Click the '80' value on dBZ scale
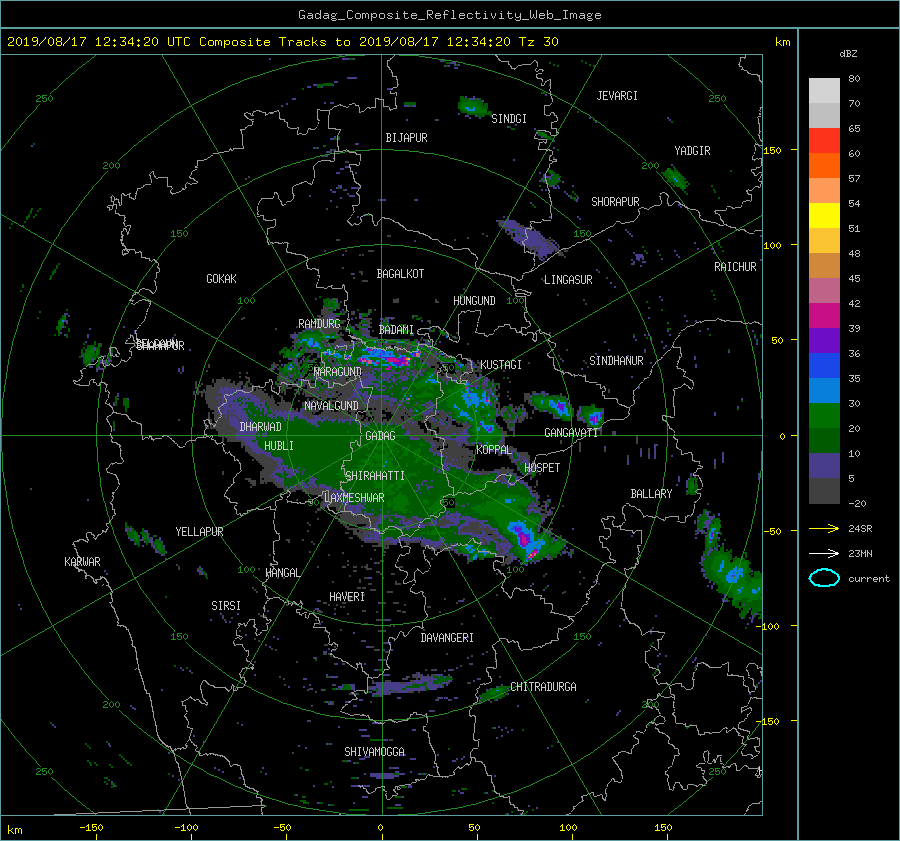The image size is (900, 841). click(x=854, y=79)
